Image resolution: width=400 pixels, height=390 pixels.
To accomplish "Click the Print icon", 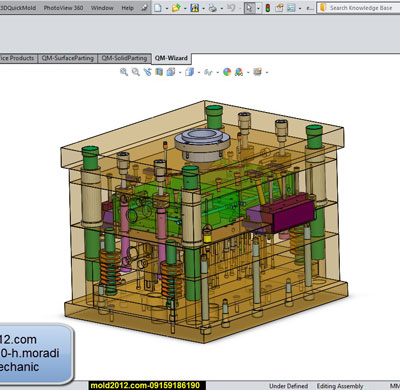I will [212, 8].
